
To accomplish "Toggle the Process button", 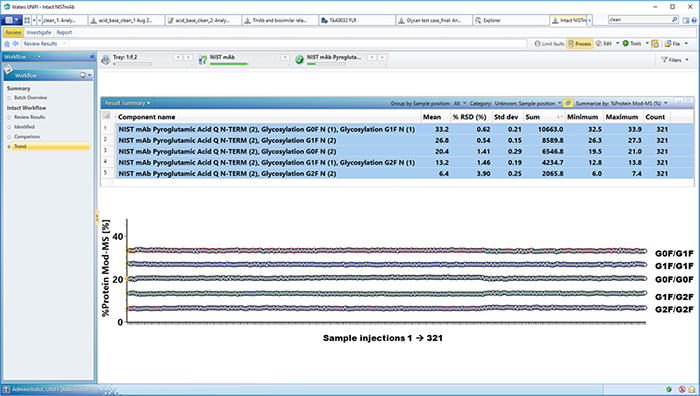I will tap(579, 44).
